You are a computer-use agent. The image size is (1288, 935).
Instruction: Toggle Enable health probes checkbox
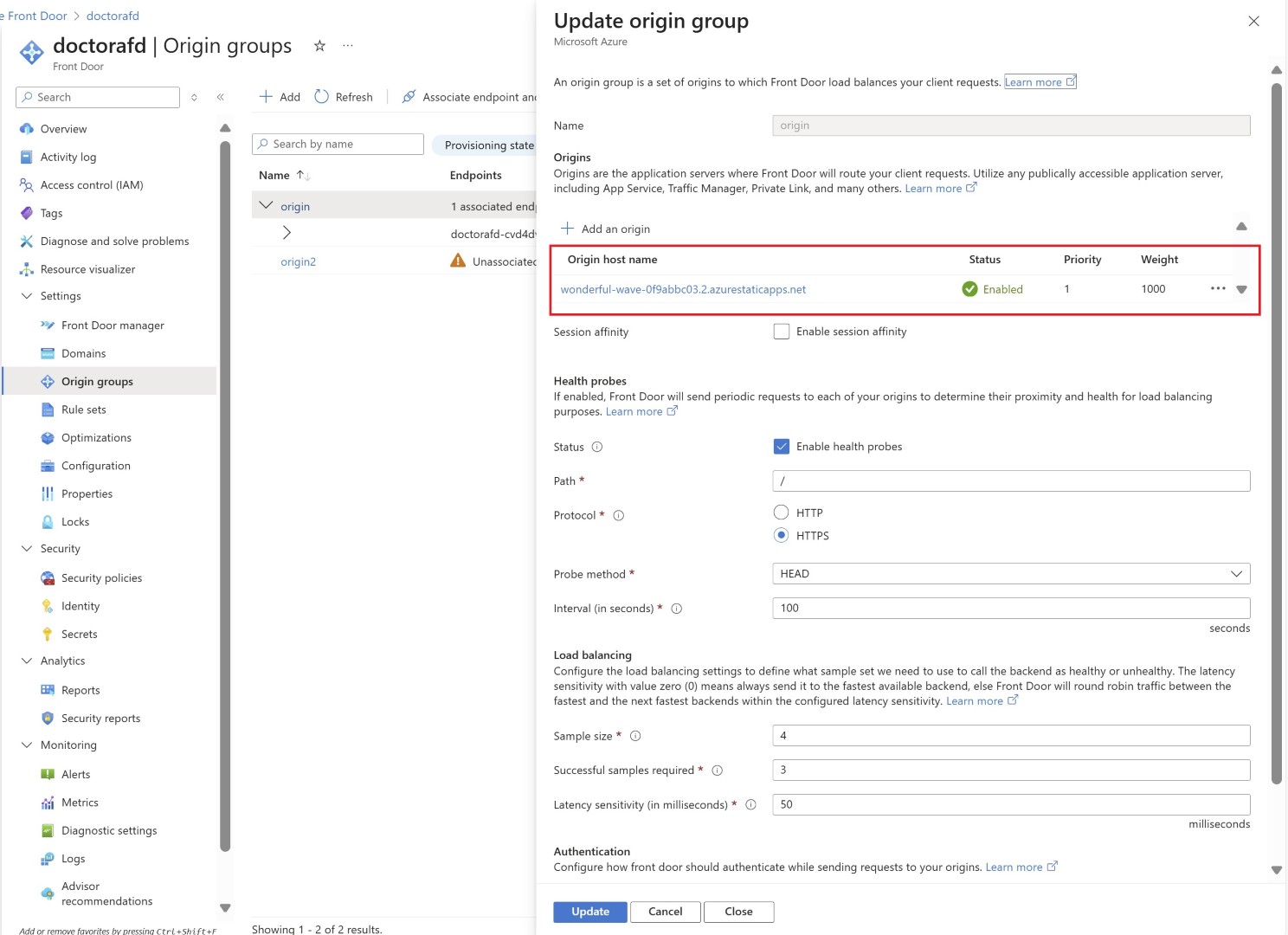point(782,447)
